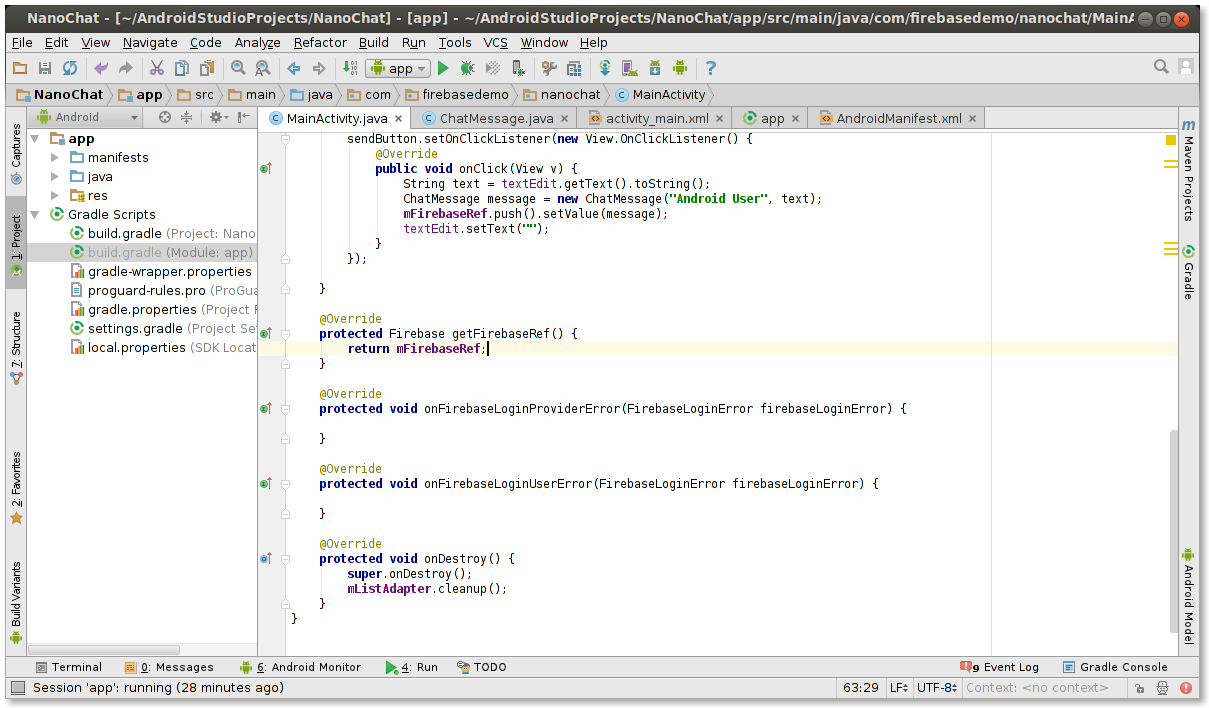Click the Replace toolbar icon
Image resolution: width=1209 pixels, height=708 pixels.
click(x=263, y=68)
